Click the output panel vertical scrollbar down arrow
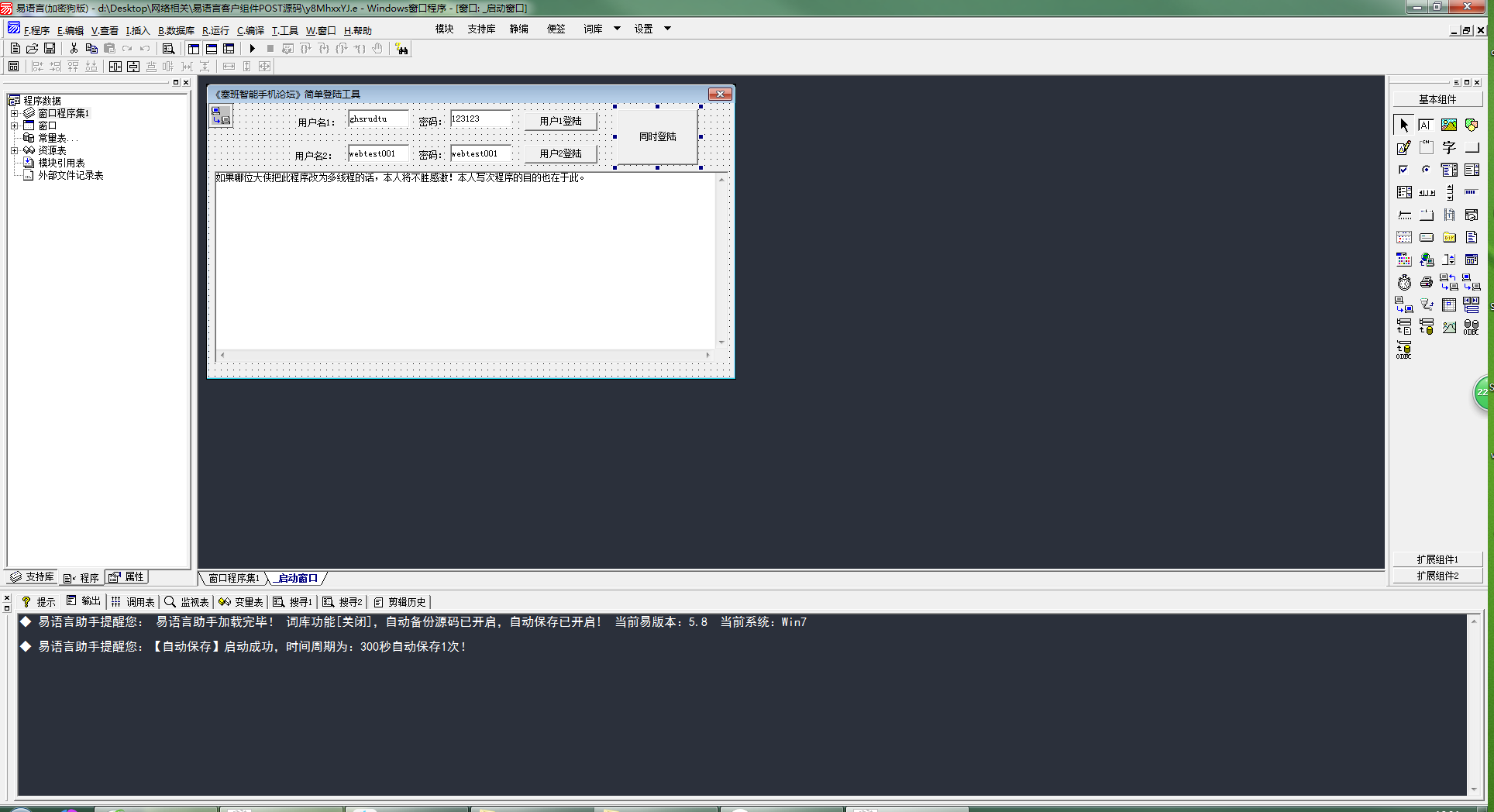The image size is (1494, 812). coord(1474,790)
